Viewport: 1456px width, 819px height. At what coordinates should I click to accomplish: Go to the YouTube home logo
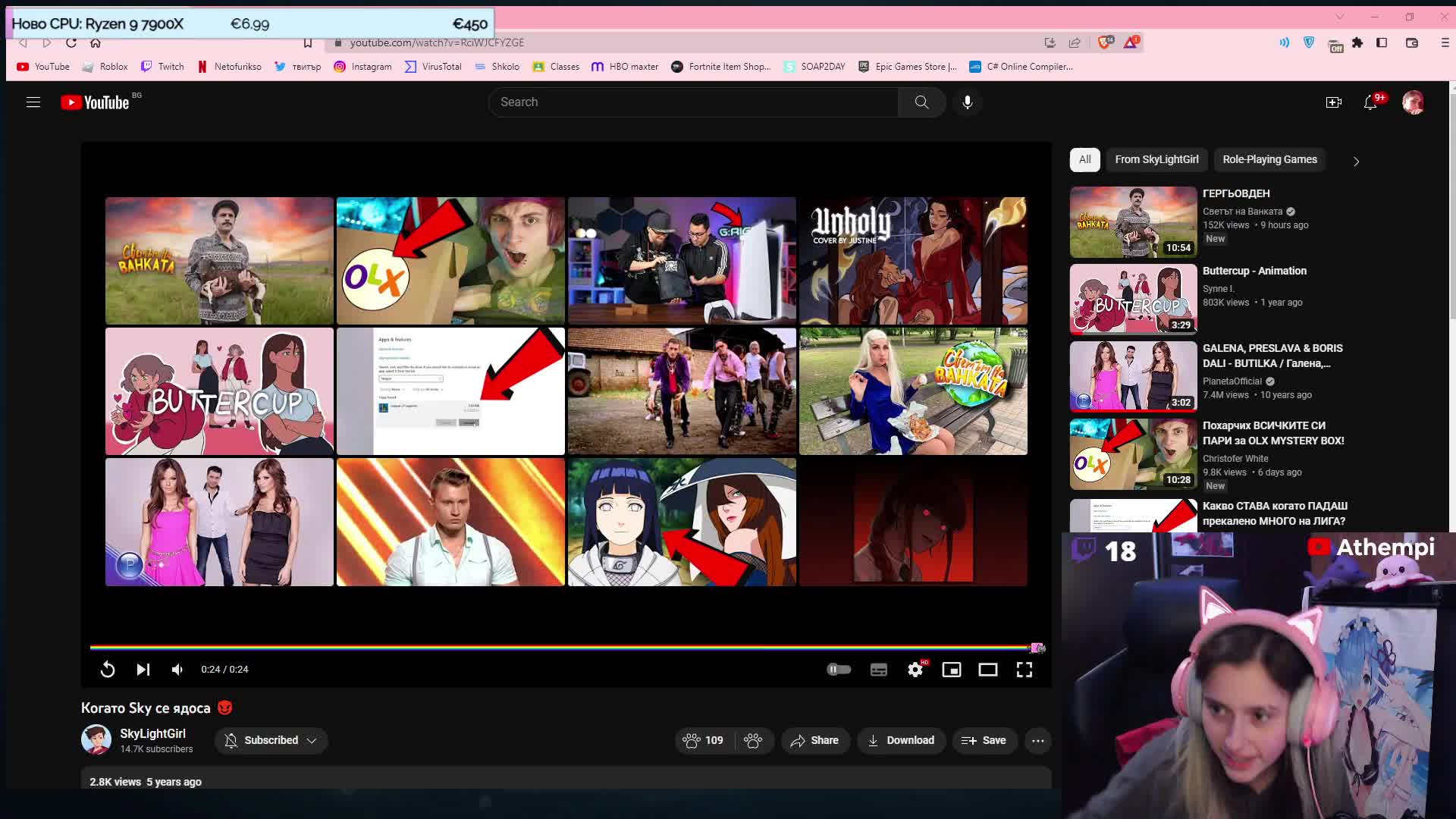95,102
